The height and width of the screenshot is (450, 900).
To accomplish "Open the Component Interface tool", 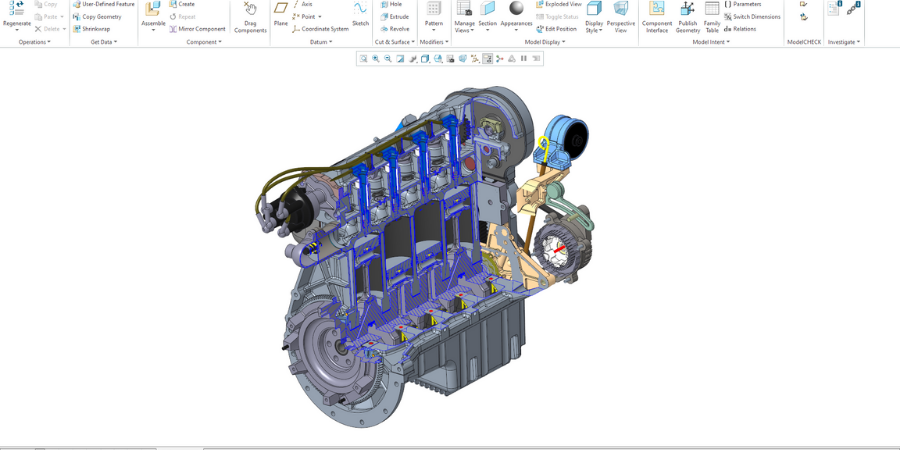I will point(657,10).
